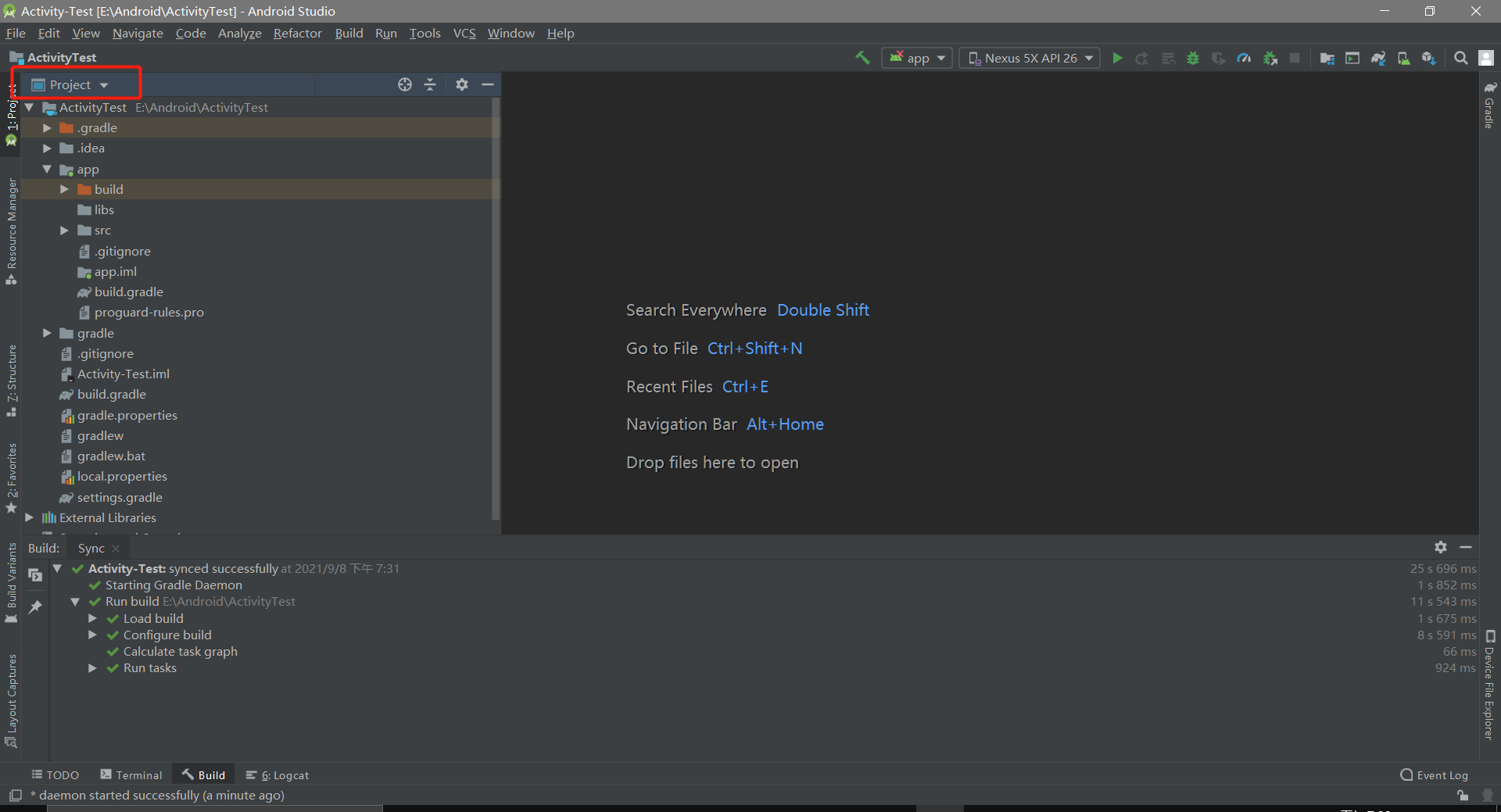Open the Logcat tab
Viewport: 1501px width, 812px height.
(278, 774)
